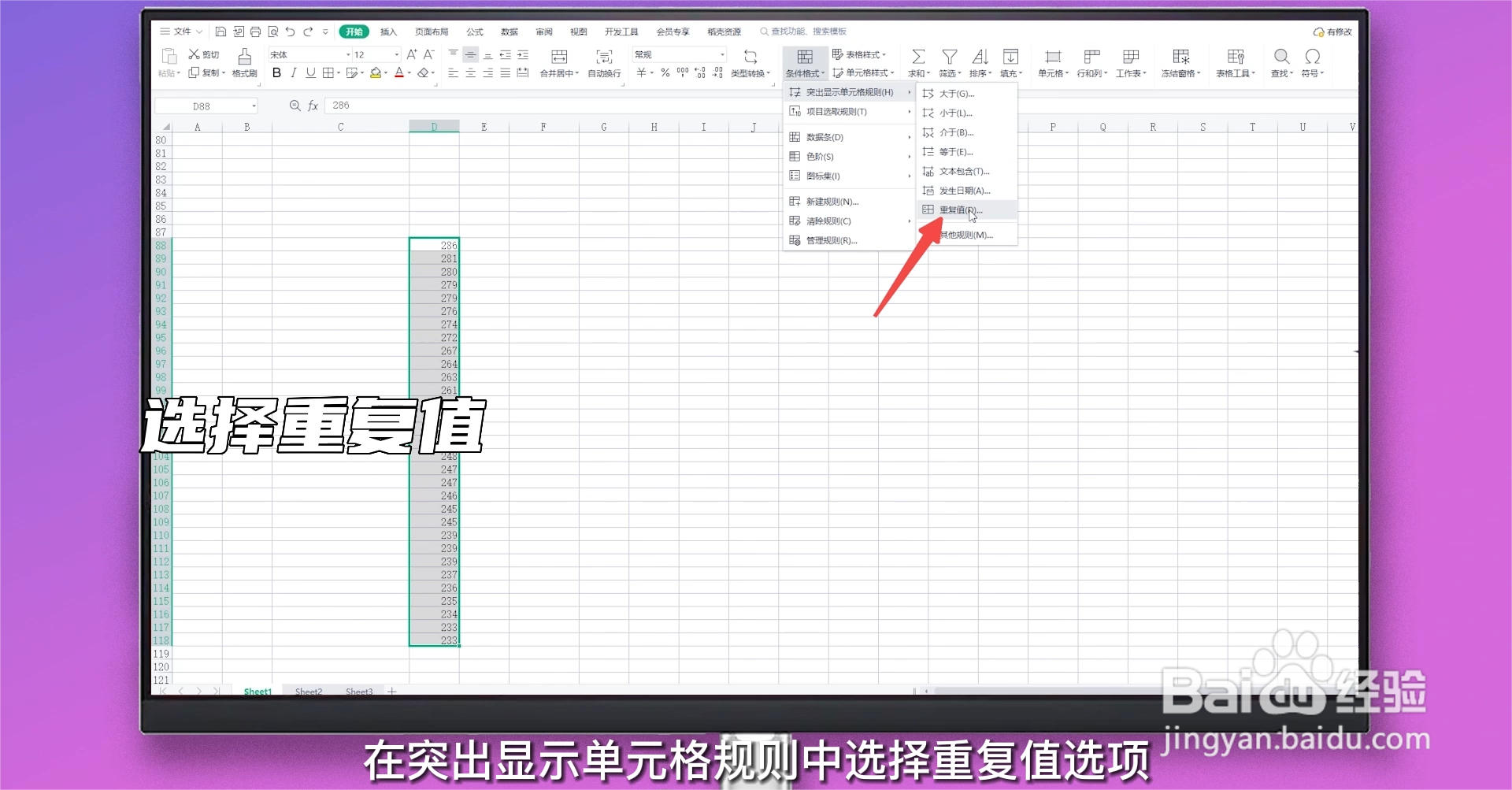1512x790 pixels.
Task: Select Manage Rules (管理规则) menu item
Action: click(x=850, y=240)
